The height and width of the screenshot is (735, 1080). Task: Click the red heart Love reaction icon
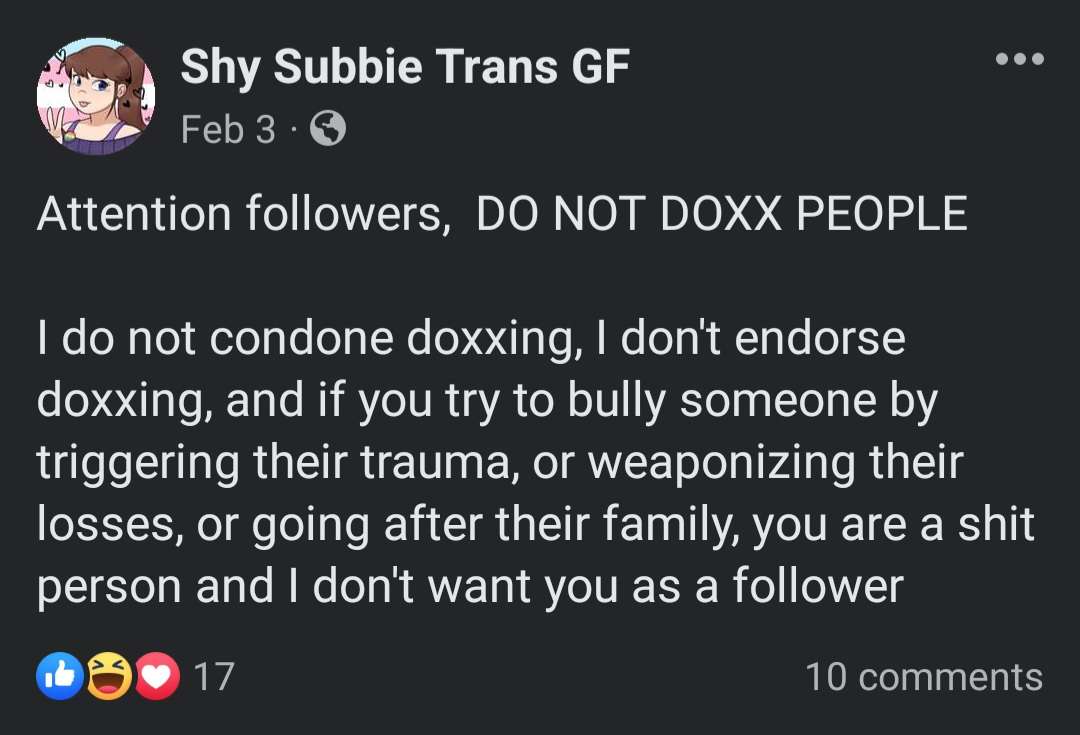click(x=153, y=677)
